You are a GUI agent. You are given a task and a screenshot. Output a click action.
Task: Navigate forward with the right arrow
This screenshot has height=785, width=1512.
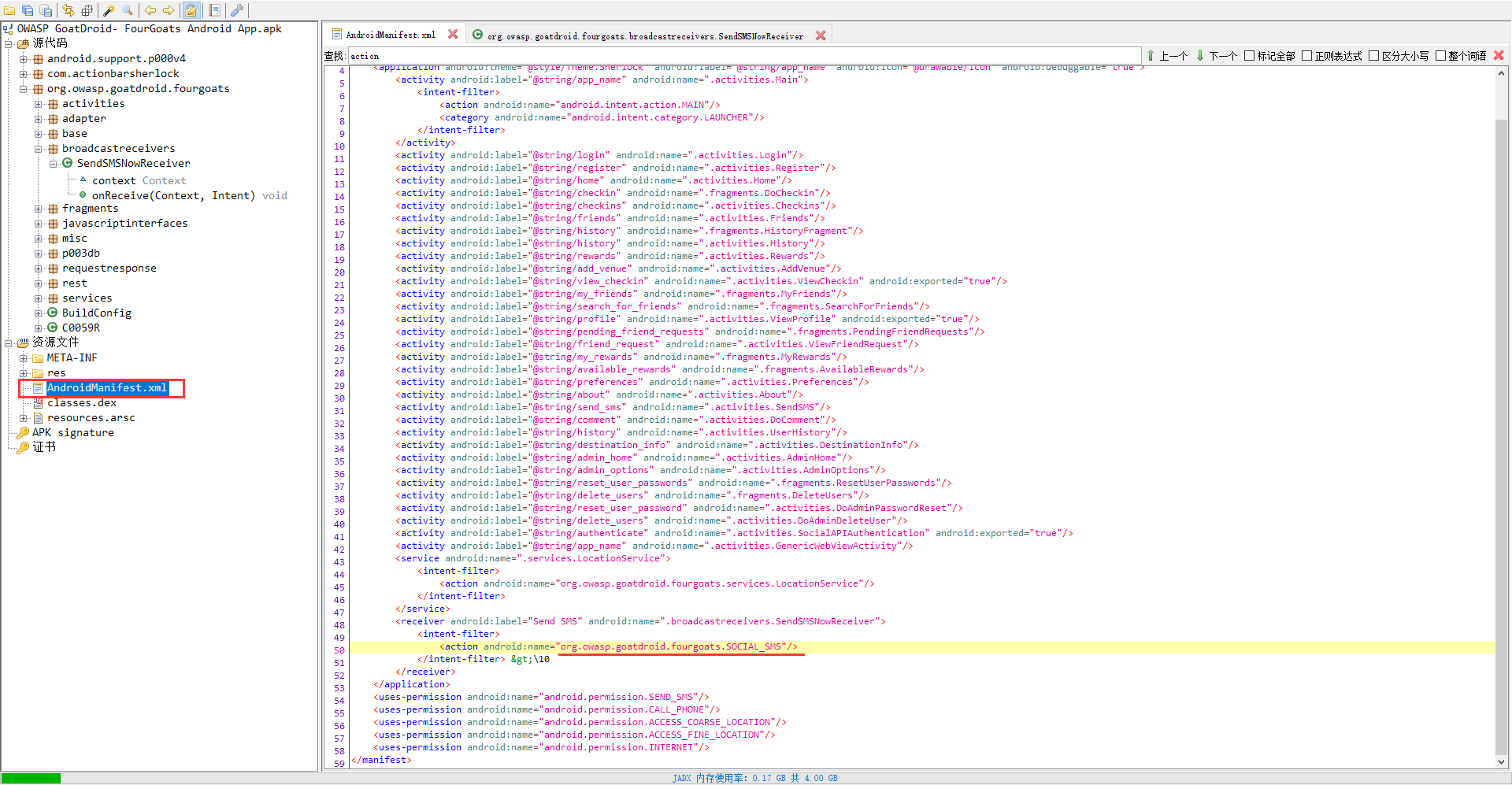coord(169,10)
